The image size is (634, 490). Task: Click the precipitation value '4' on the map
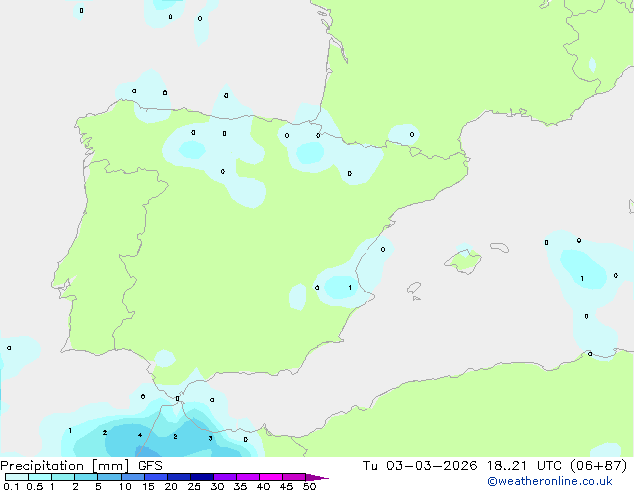click(x=140, y=435)
